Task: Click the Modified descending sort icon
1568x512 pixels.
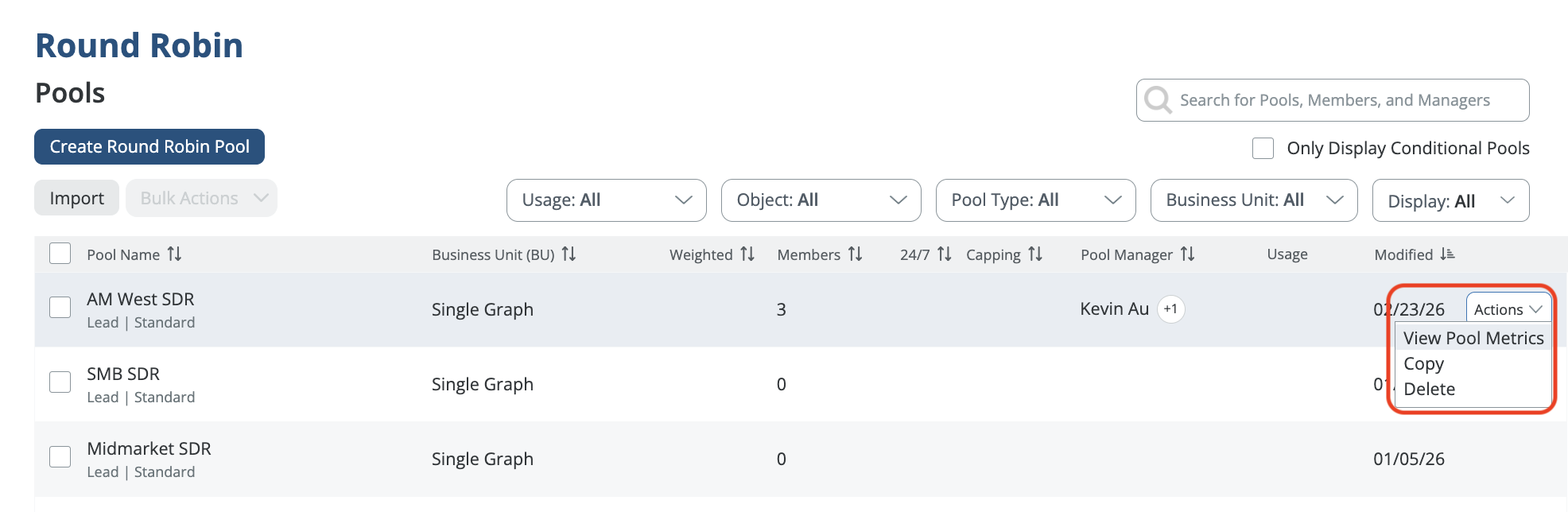Action: tap(1447, 254)
